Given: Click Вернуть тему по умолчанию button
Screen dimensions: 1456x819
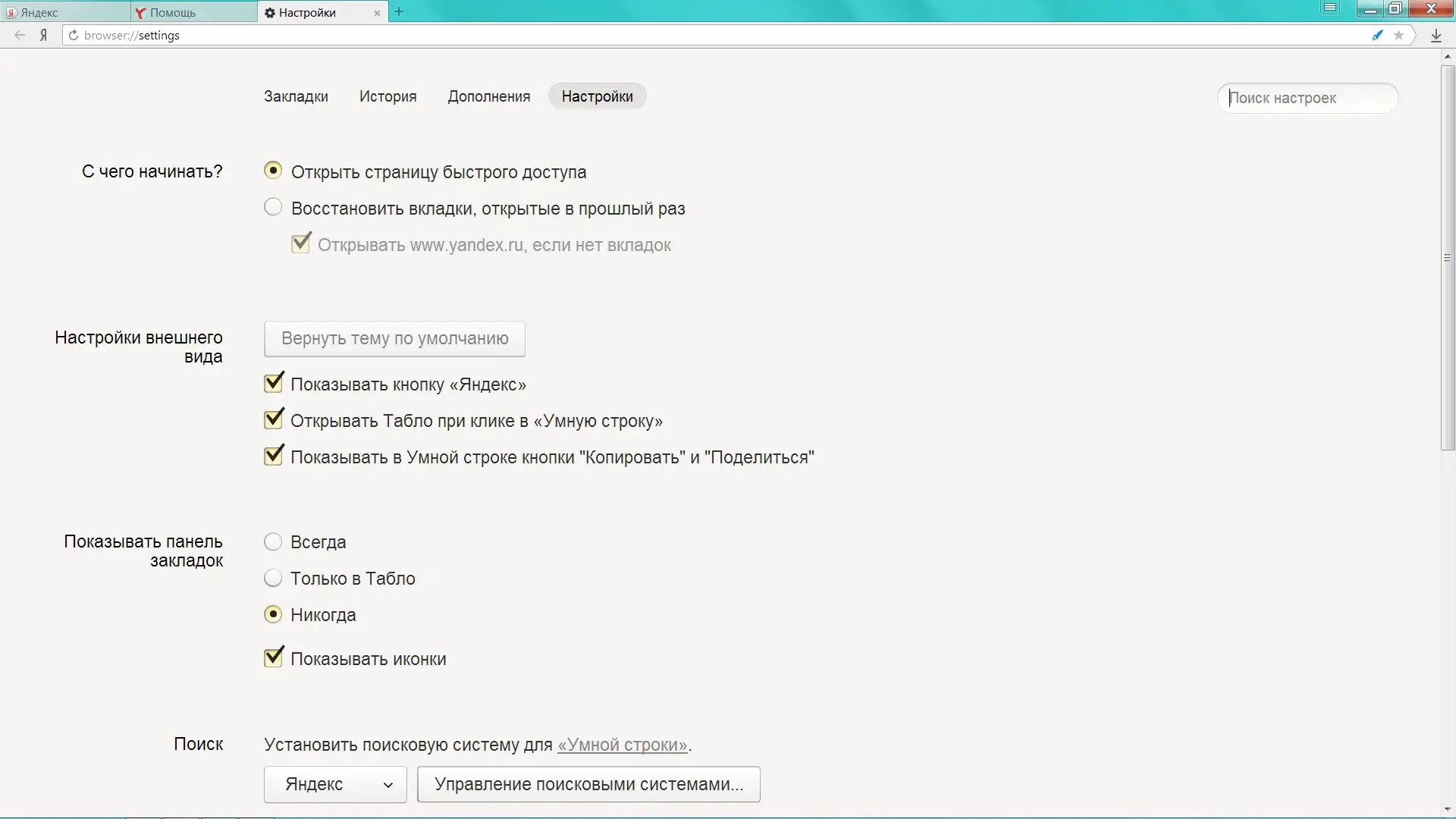Looking at the screenshot, I should (x=394, y=338).
